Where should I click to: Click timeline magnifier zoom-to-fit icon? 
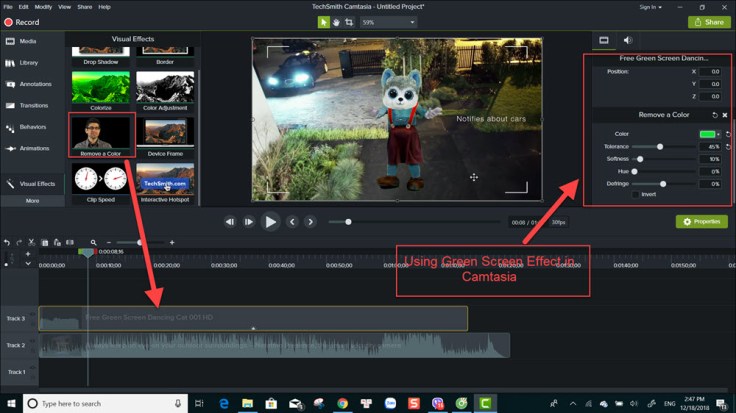[x=93, y=243]
